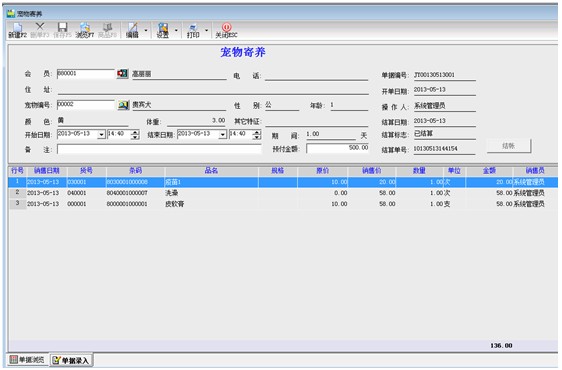Image resolution: width=562 pixels, height=370 pixels.
Task: Click the 单据编号 value JT00130513001
Action: (434, 75)
